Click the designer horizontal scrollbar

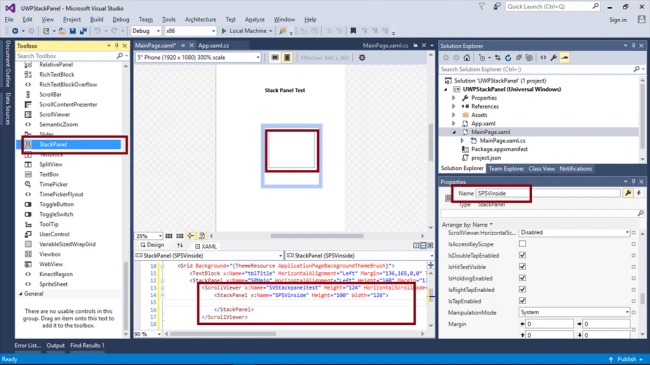[x=317, y=236]
